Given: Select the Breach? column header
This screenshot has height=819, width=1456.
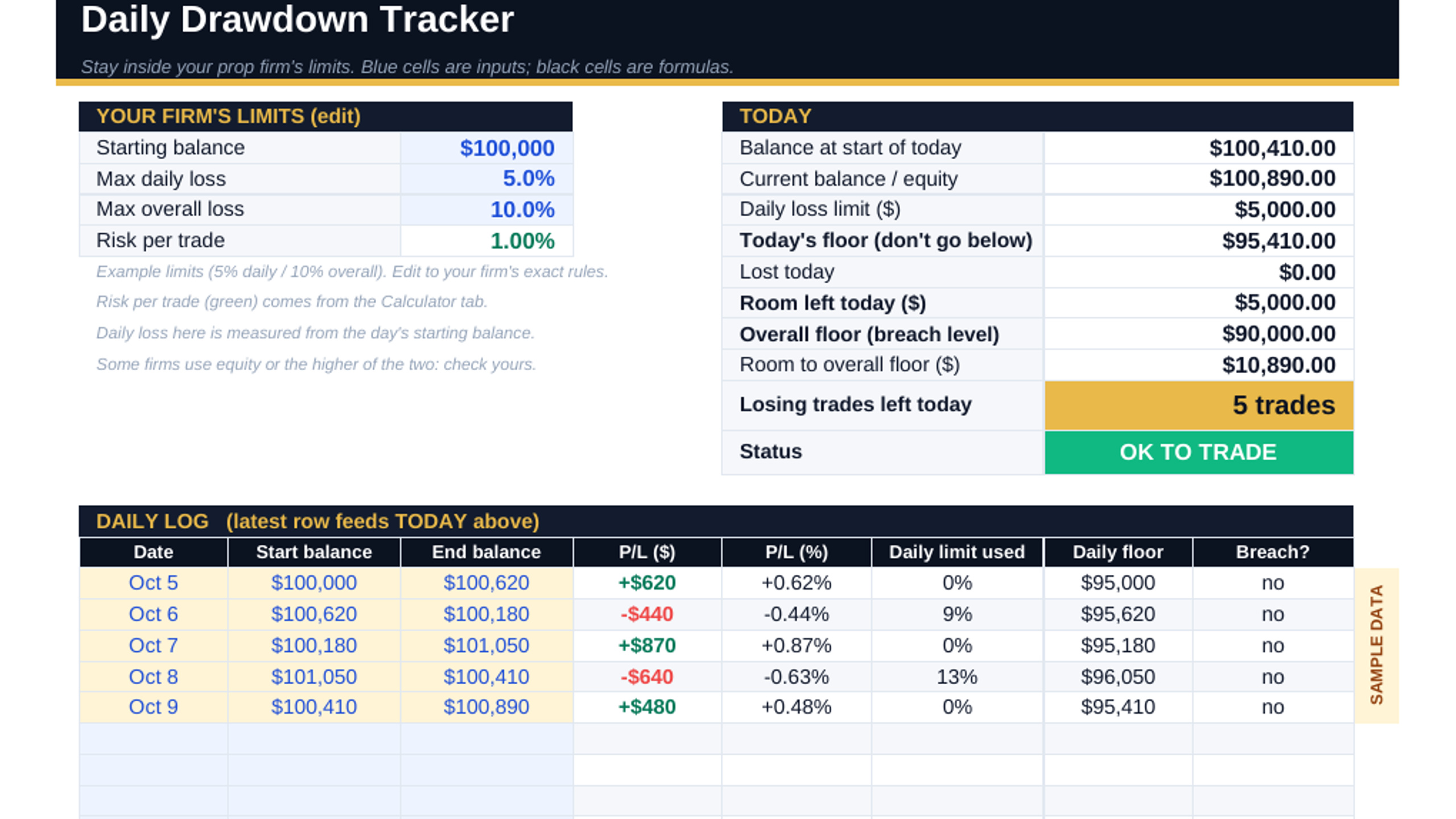Looking at the screenshot, I should [x=1273, y=552].
